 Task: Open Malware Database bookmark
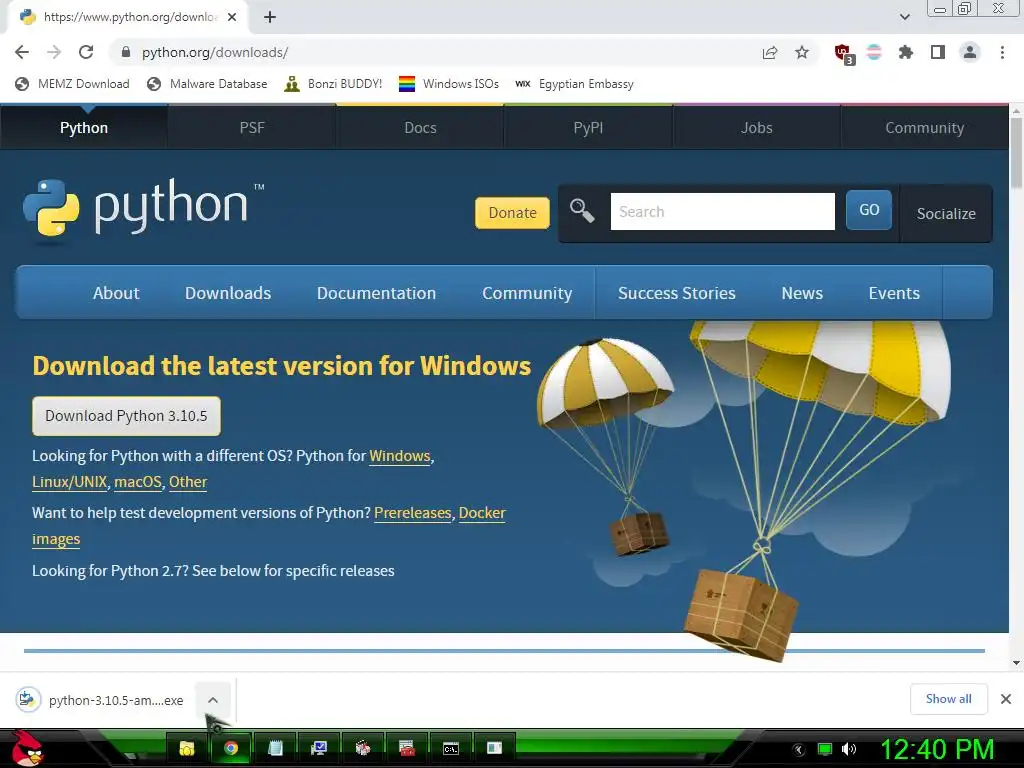[x=208, y=84]
